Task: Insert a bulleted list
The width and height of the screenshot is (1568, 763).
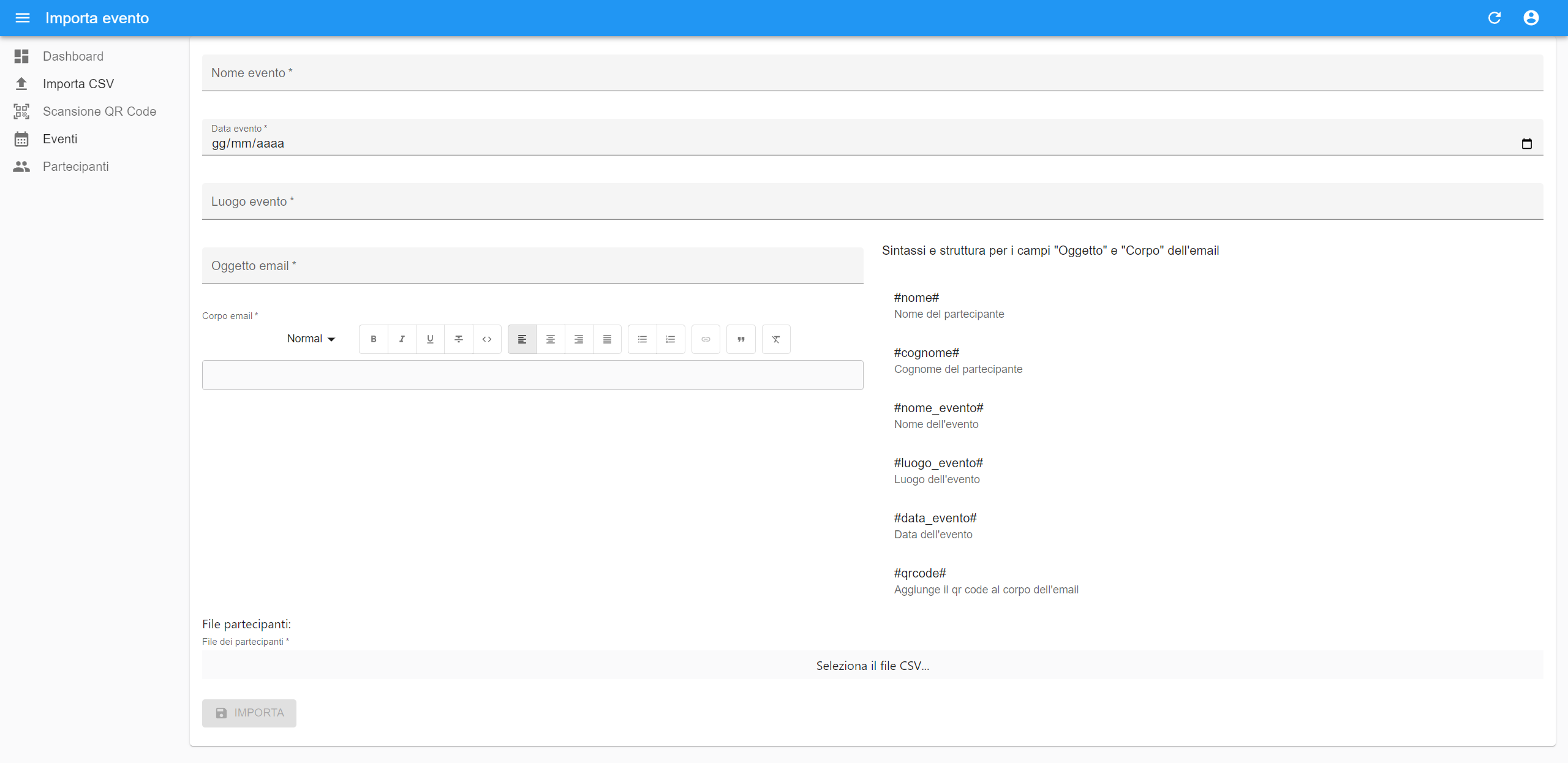Action: click(x=643, y=339)
